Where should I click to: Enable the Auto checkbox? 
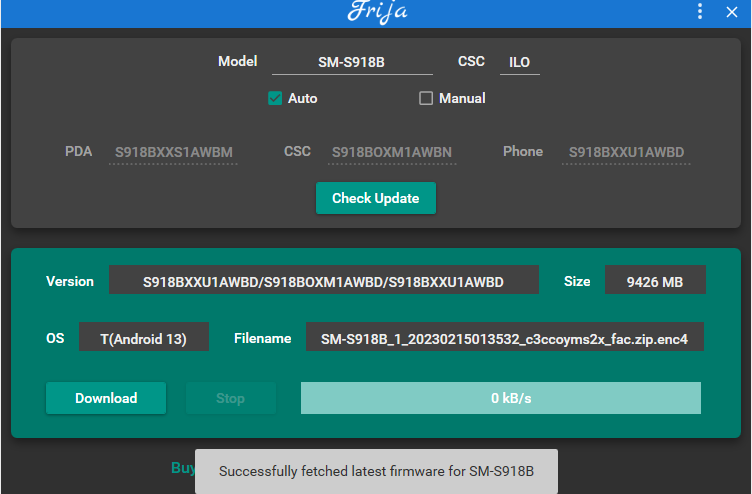coord(275,98)
